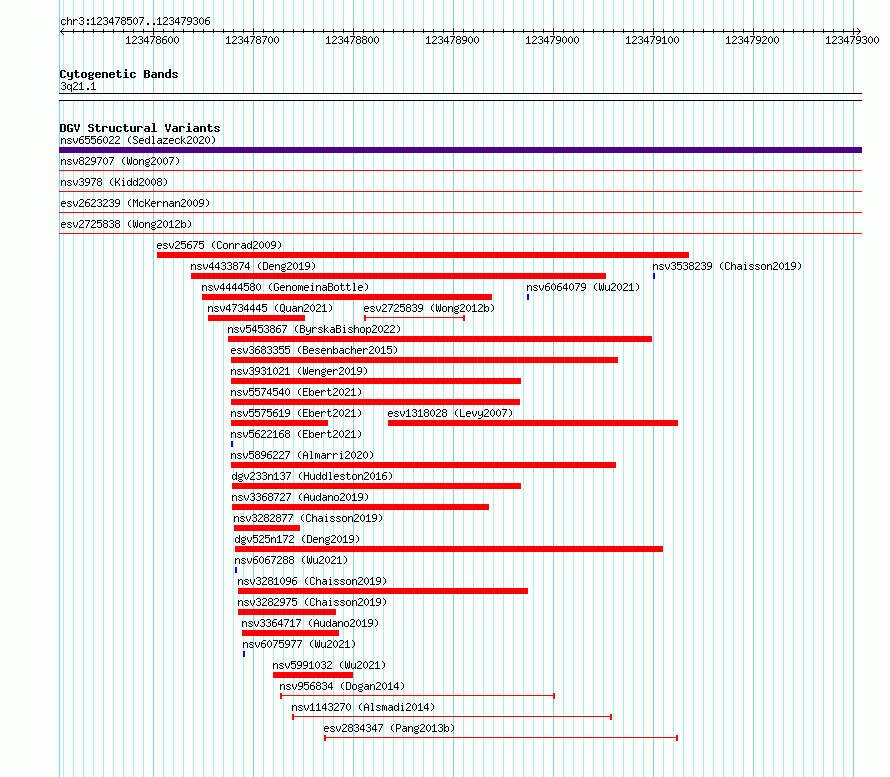Click ruler position 123478700
890x777 pixels.
click(x=252, y=40)
